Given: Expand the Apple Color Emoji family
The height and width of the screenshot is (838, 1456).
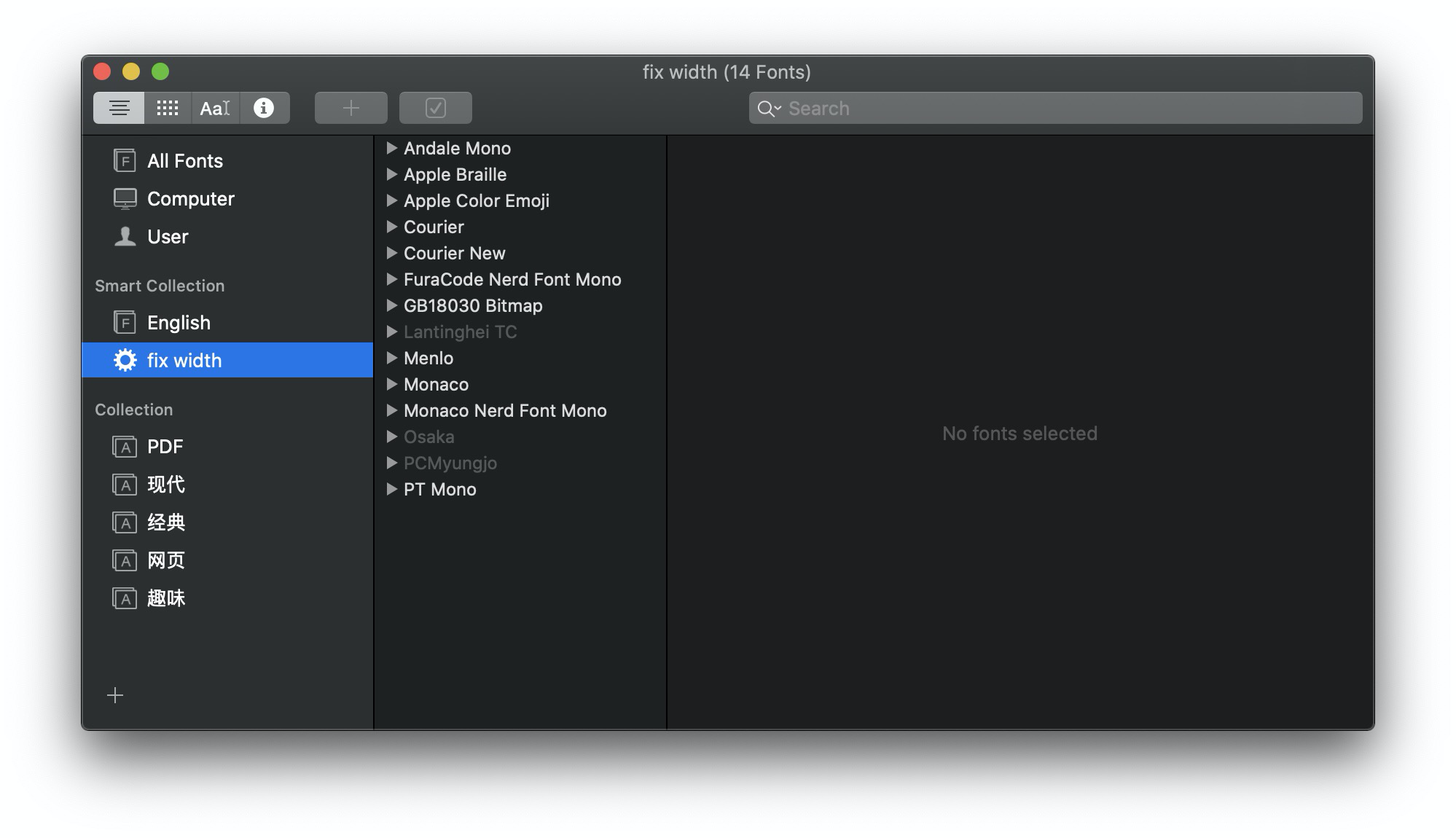Looking at the screenshot, I should (391, 200).
